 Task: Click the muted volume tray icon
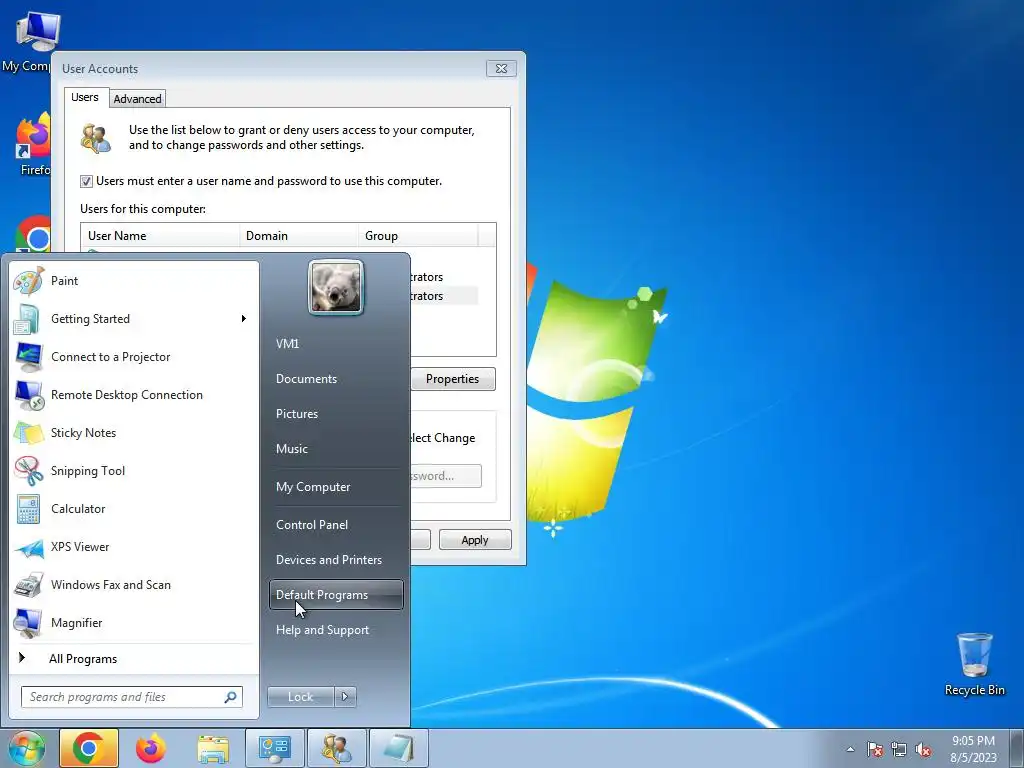click(x=923, y=749)
